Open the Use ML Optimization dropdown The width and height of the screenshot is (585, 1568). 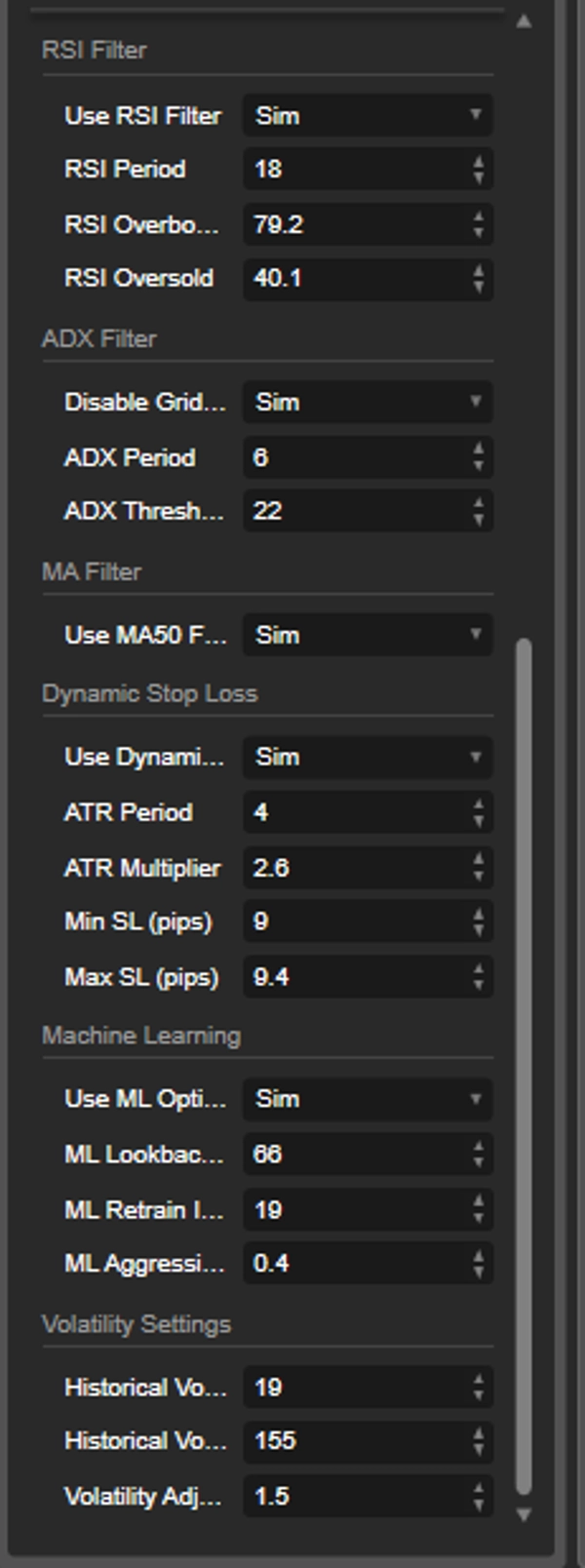pyautogui.click(x=367, y=1099)
